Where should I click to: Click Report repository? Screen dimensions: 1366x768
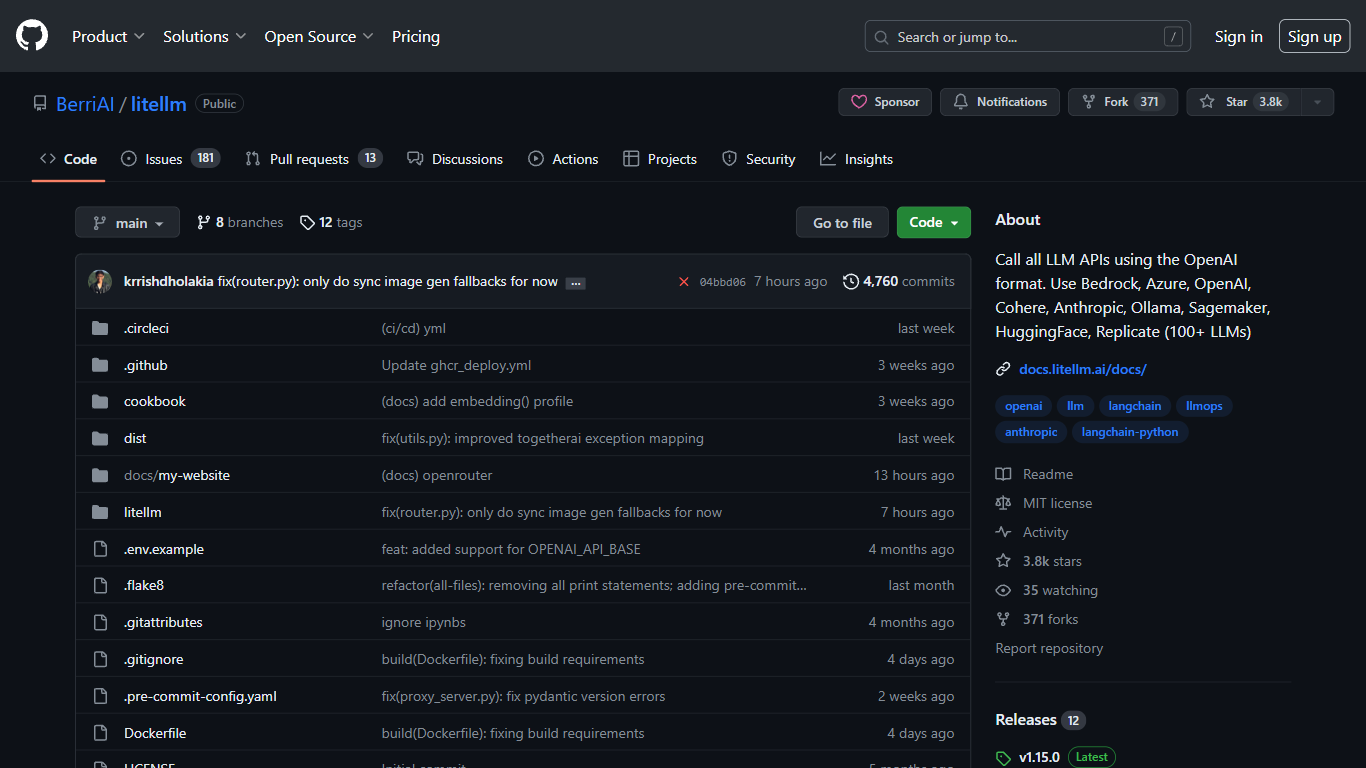tap(1049, 648)
